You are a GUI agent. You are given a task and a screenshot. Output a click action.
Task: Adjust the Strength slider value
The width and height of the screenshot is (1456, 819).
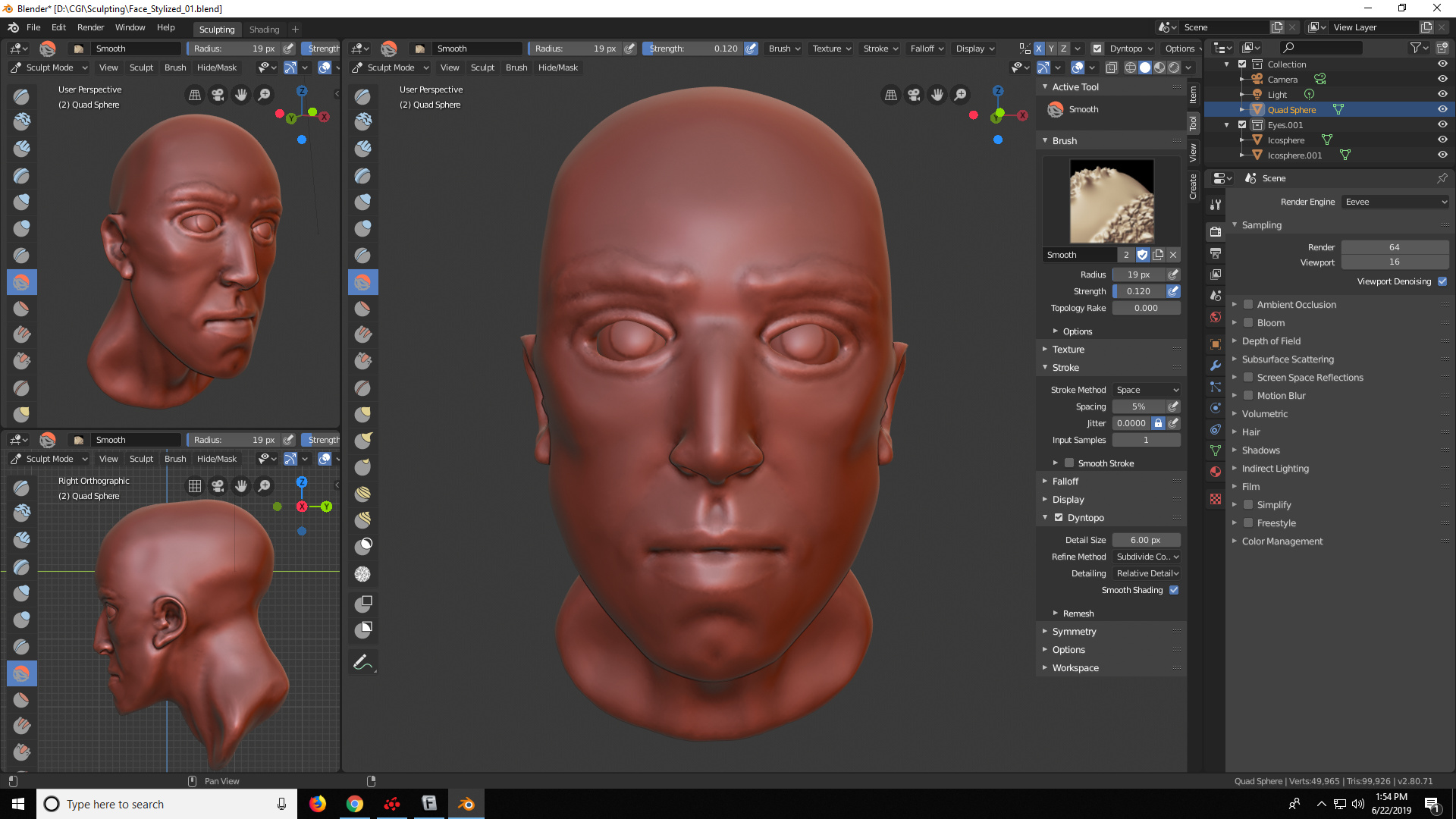(x=1139, y=291)
